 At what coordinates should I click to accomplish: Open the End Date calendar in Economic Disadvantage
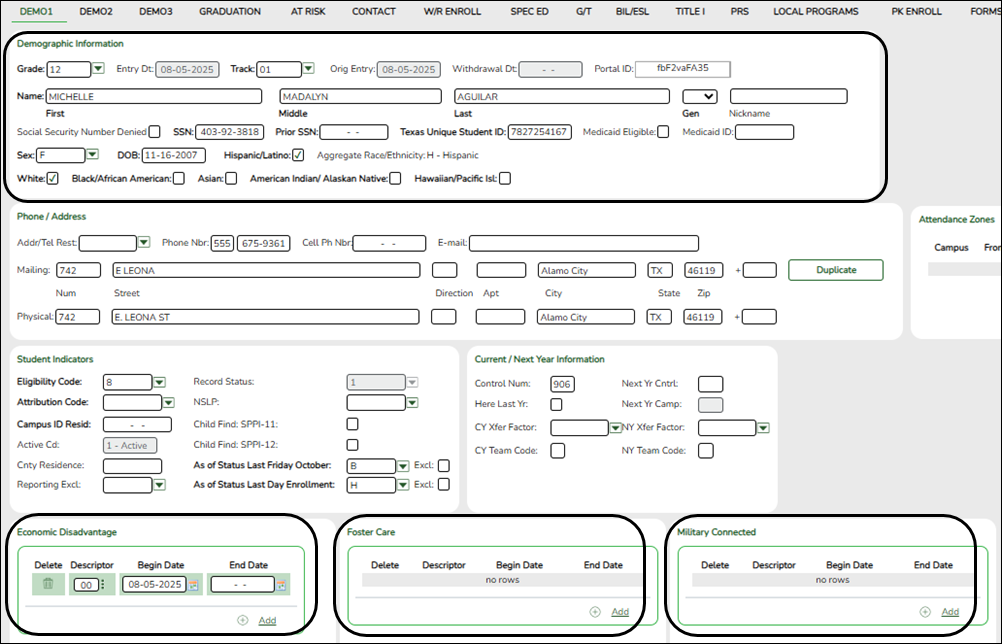click(x=281, y=584)
